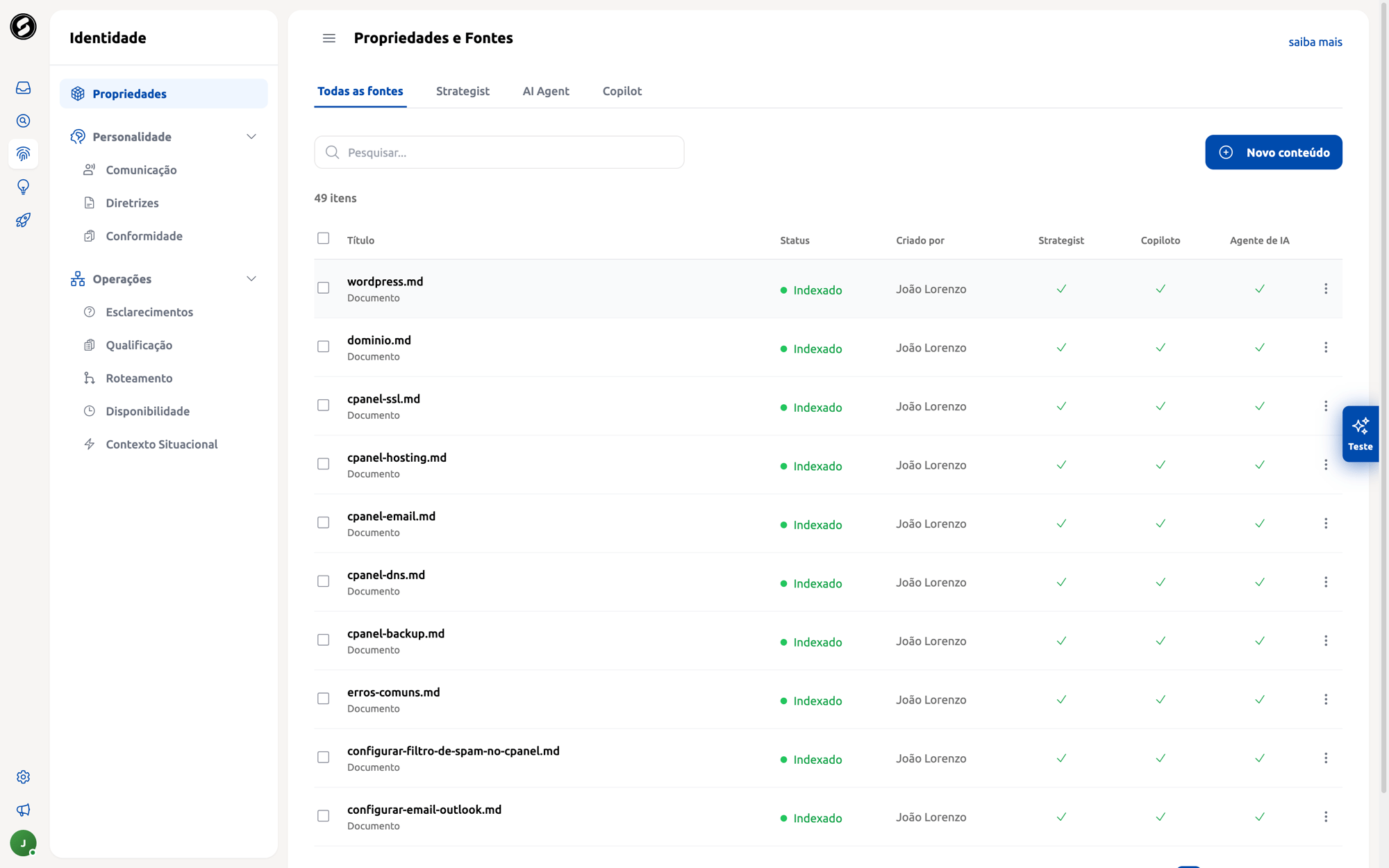Click Agente de IA checkmark for cpanel-backup.md

coord(1260,641)
